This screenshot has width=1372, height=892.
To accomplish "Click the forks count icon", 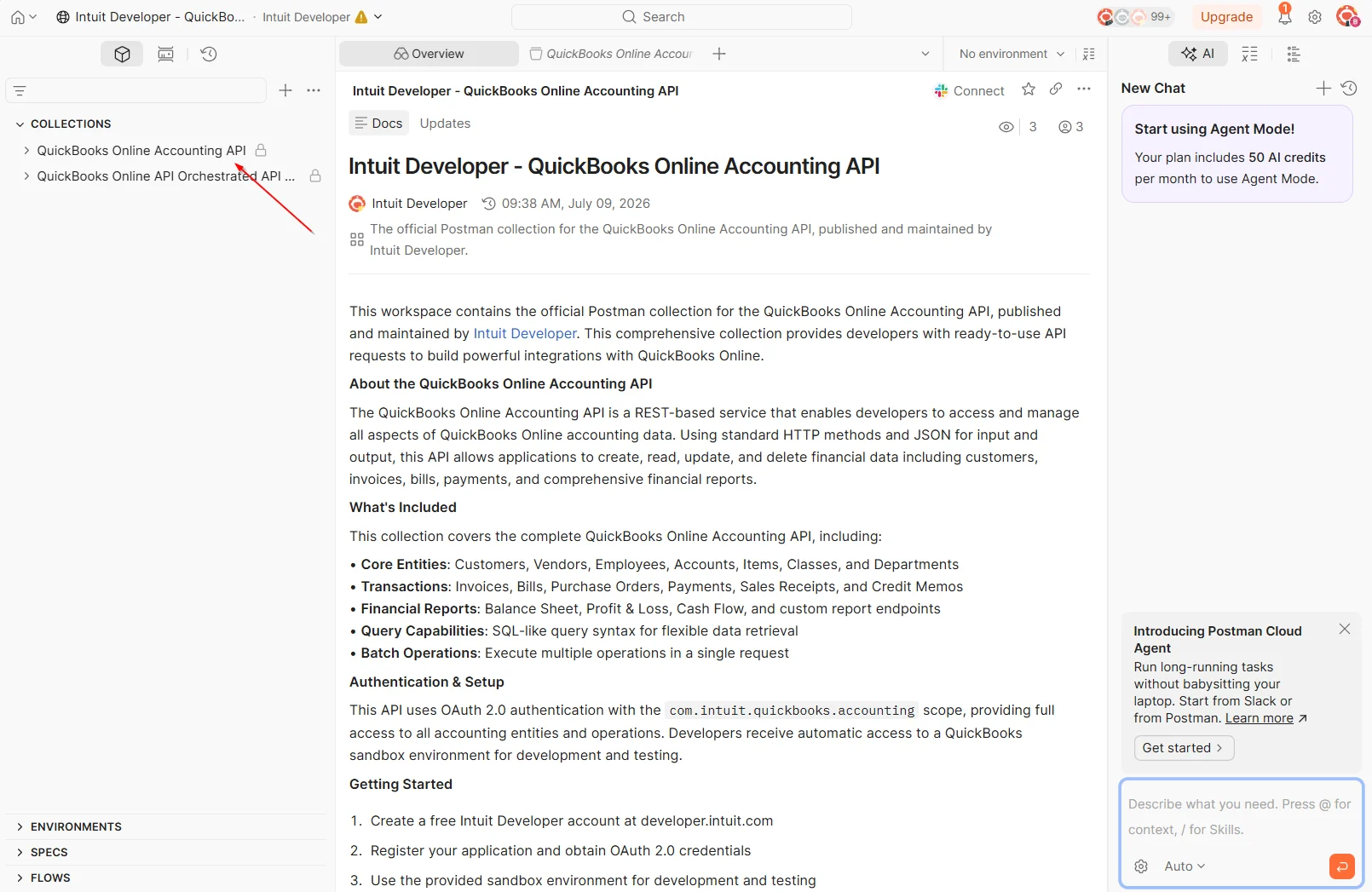I will [x=1065, y=127].
